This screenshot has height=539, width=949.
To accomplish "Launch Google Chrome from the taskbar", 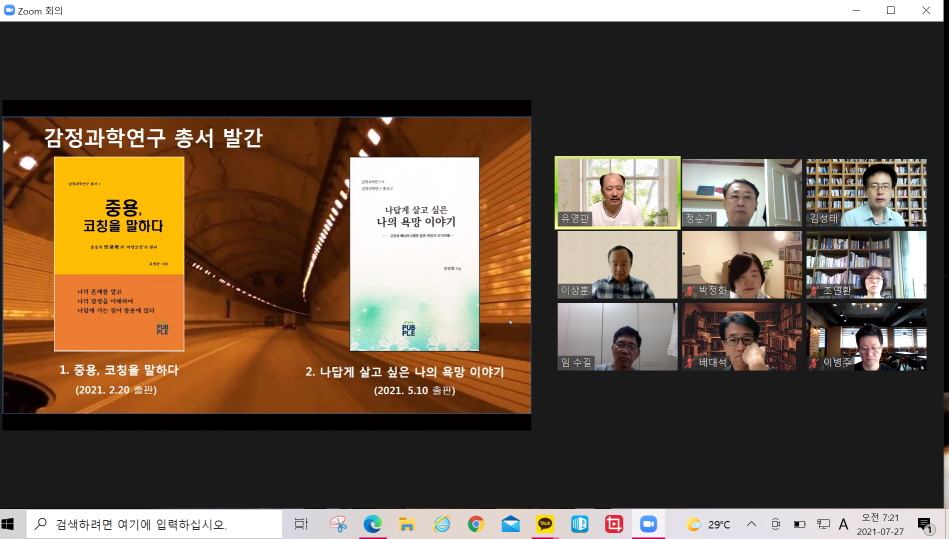I will pyautogui.click(x=476, y=524).
